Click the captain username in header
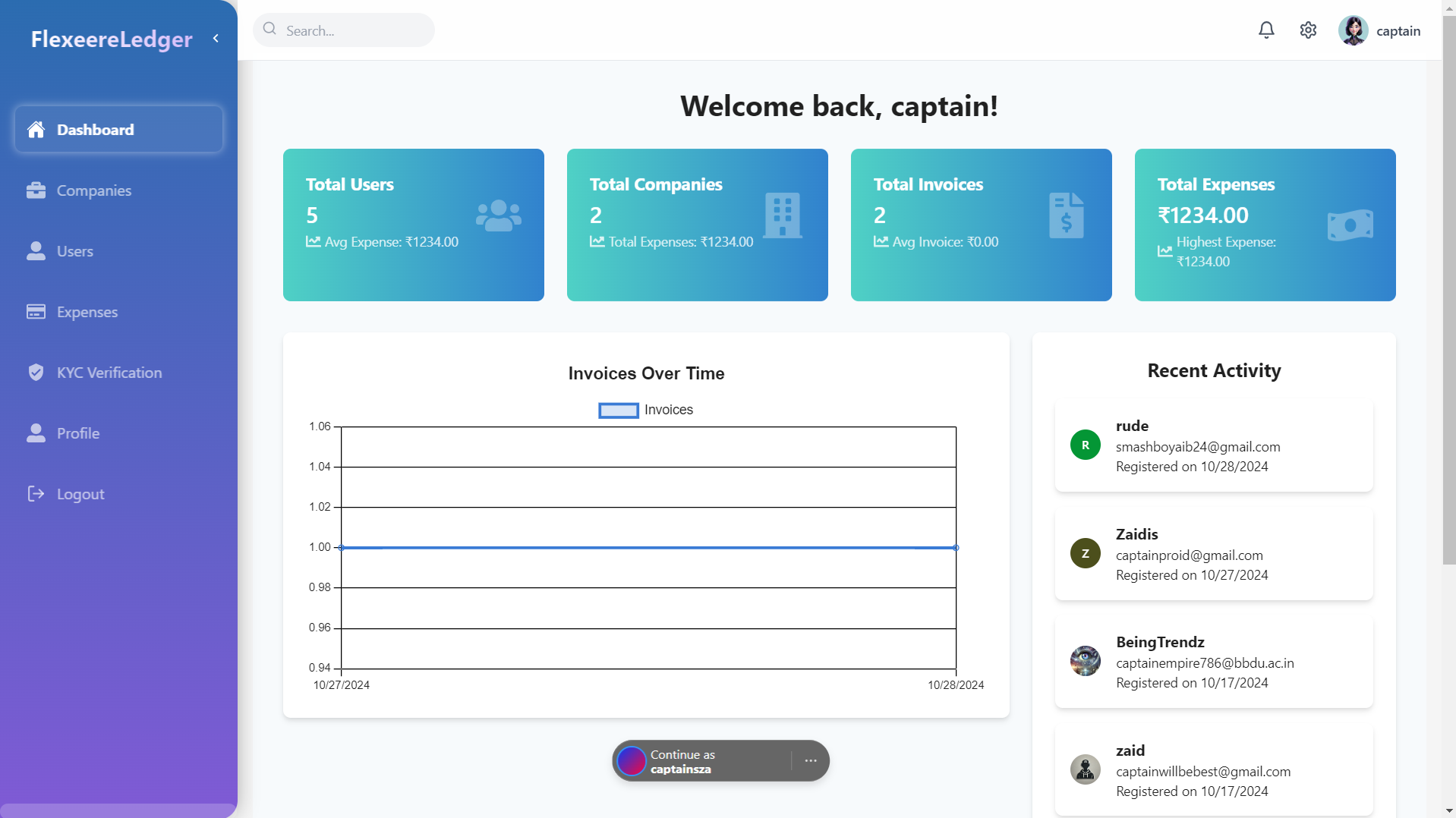Image resolution: width=1456 pixels, height=818 pixels. click(1398, 31)
